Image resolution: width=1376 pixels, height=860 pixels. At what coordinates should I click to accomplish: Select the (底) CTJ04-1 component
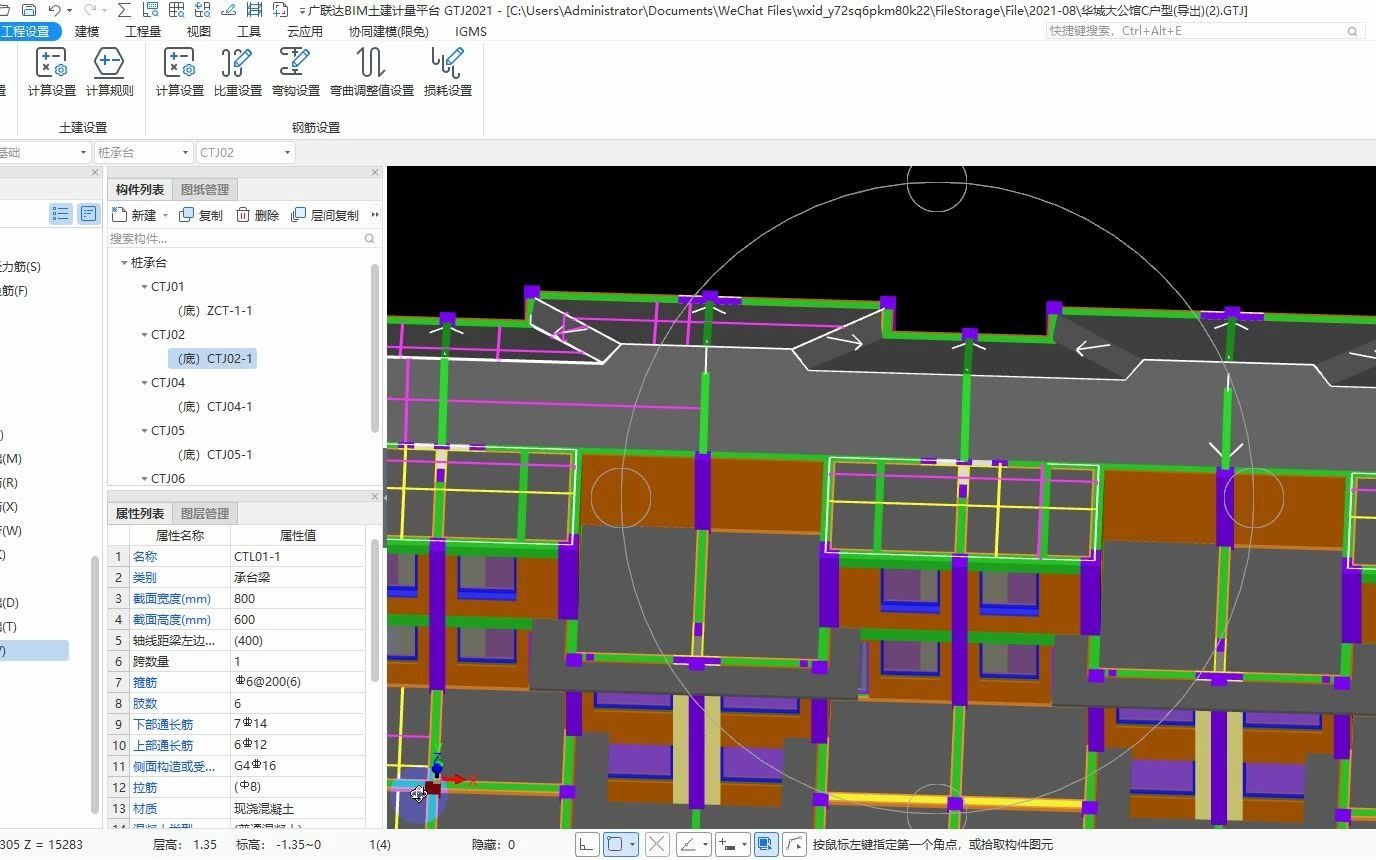(x=215, y=407)
